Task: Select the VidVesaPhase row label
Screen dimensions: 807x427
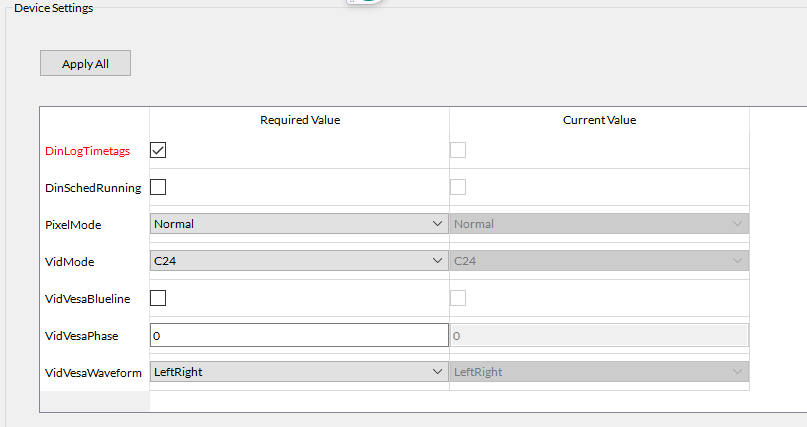Action: [x=82, y=336]
